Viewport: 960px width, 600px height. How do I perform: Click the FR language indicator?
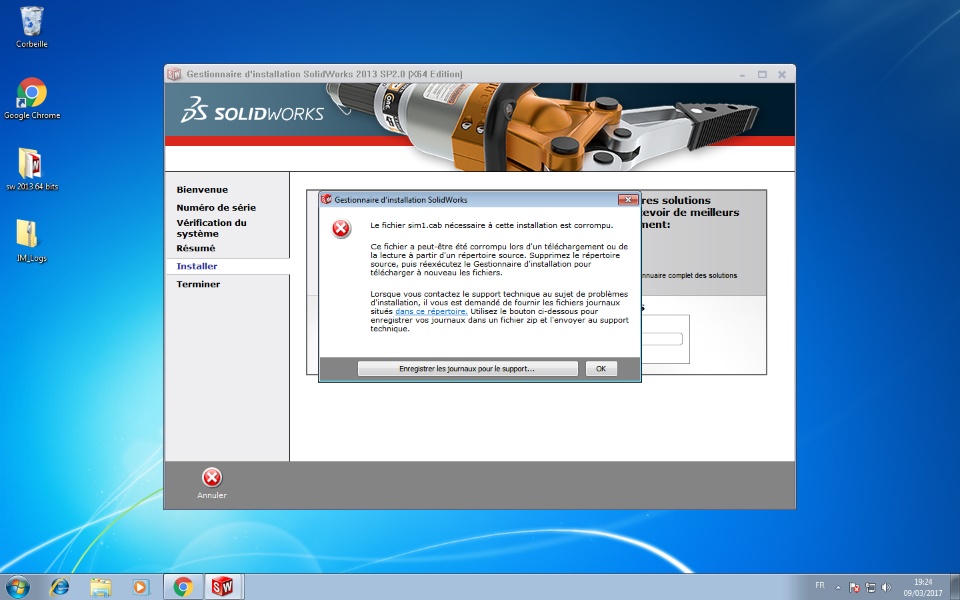coord(820,585)
